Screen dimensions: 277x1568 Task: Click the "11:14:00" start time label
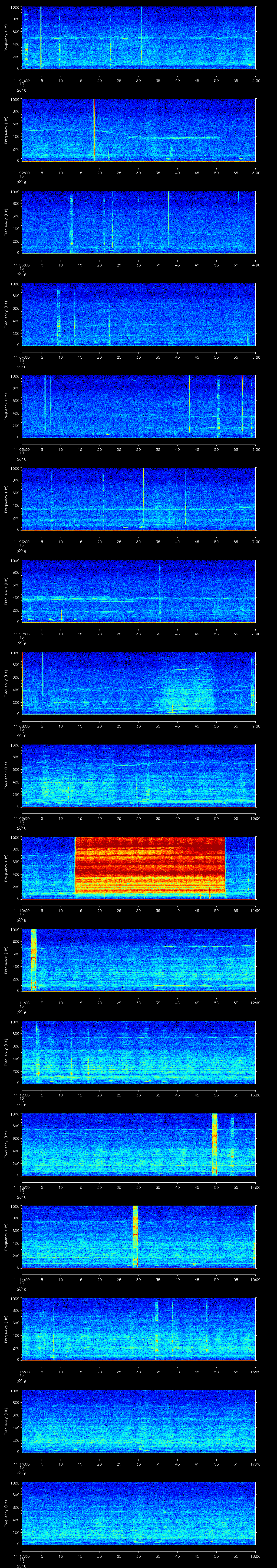coord(22,1279)
